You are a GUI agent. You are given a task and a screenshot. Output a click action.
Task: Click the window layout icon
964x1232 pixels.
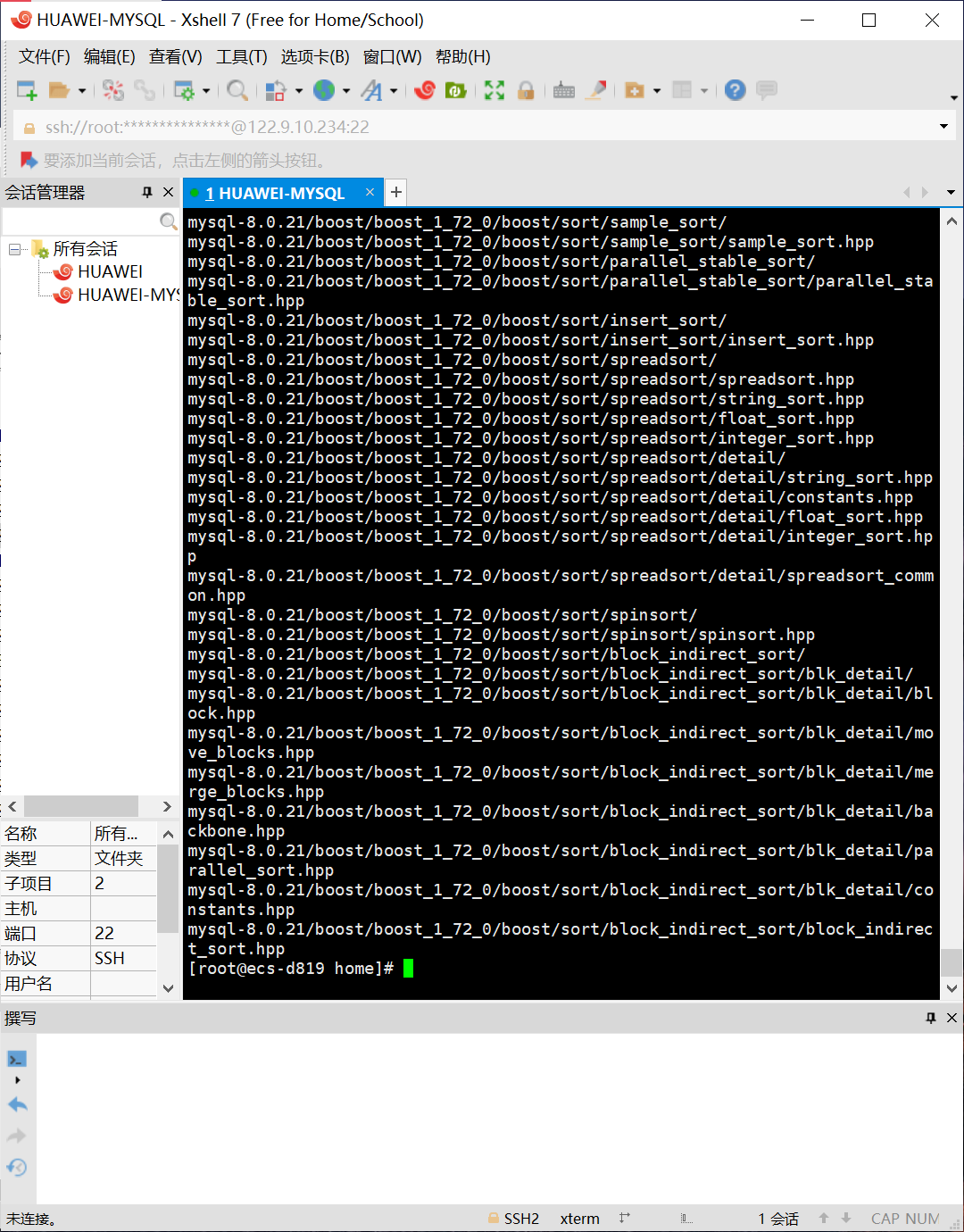[x=682, y=90]
